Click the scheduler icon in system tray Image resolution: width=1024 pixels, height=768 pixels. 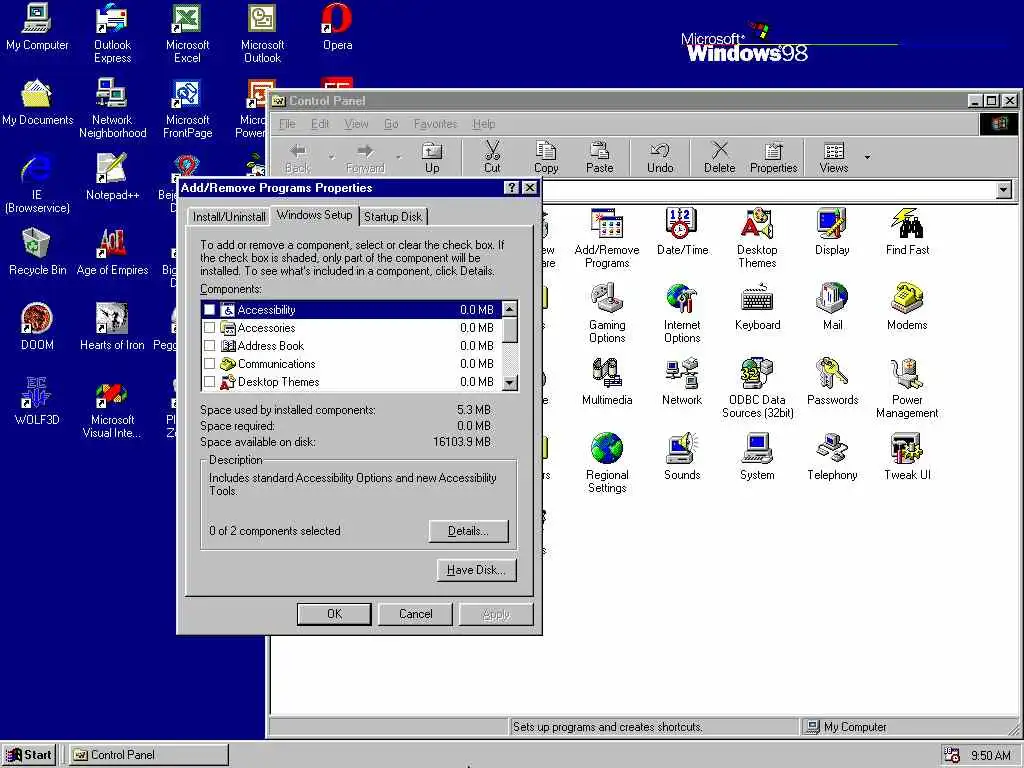coord(952,755)
